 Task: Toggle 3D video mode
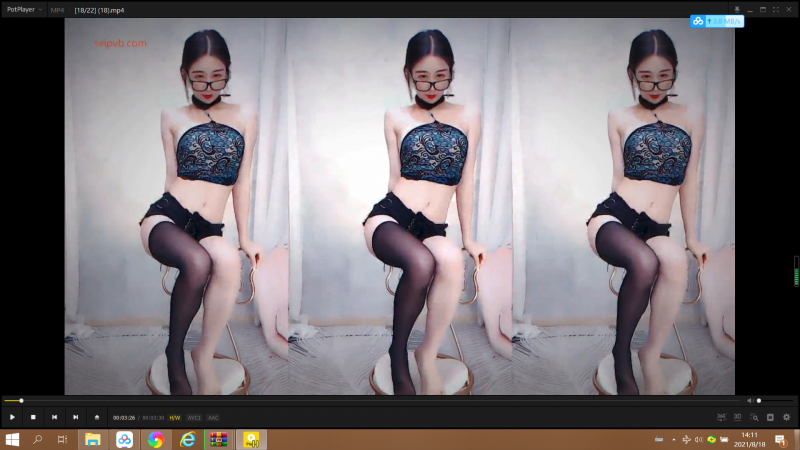click(737, 417)
